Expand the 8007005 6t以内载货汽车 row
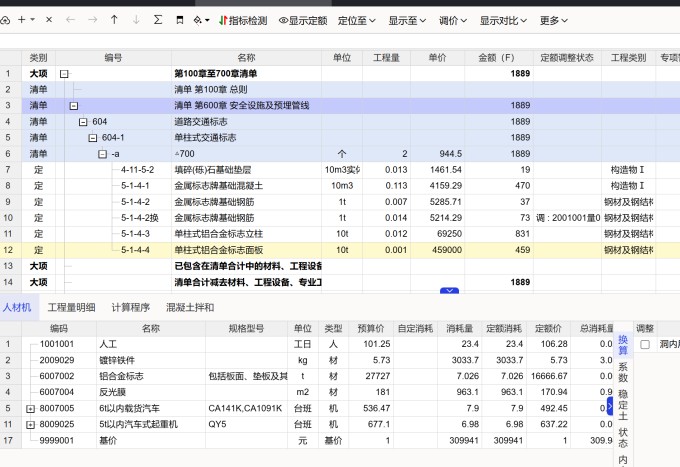Screen dimensions: 680x467 [30, 408]
